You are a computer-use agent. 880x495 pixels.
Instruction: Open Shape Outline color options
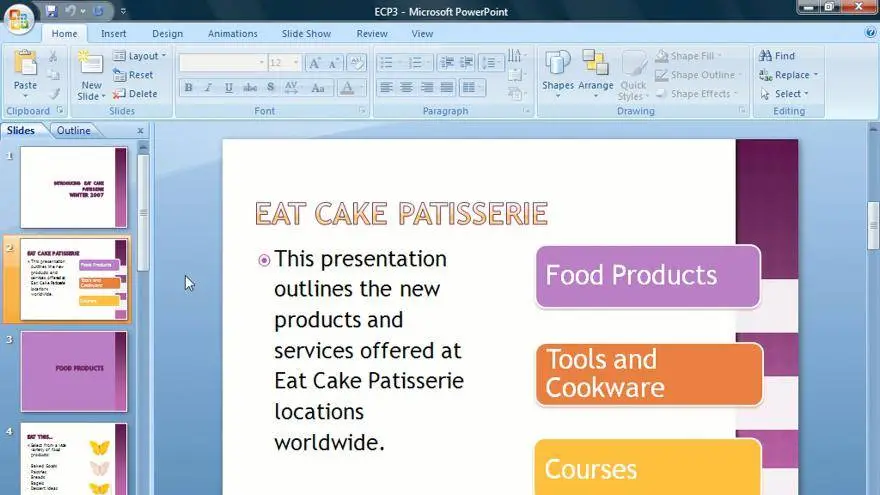[699, 75]
